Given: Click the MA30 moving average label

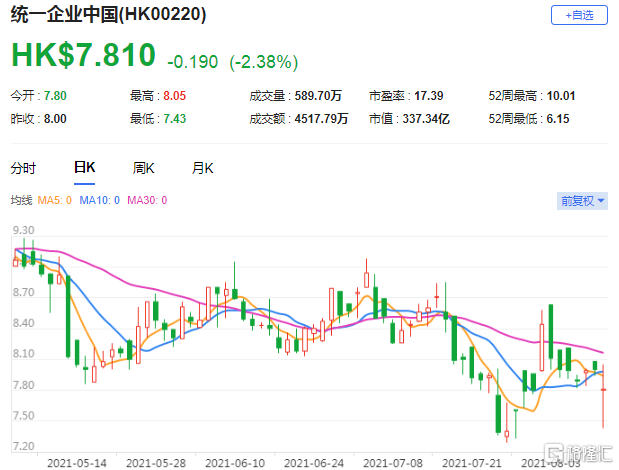Looking at the screenshot, I should click(x=147, y=200).
